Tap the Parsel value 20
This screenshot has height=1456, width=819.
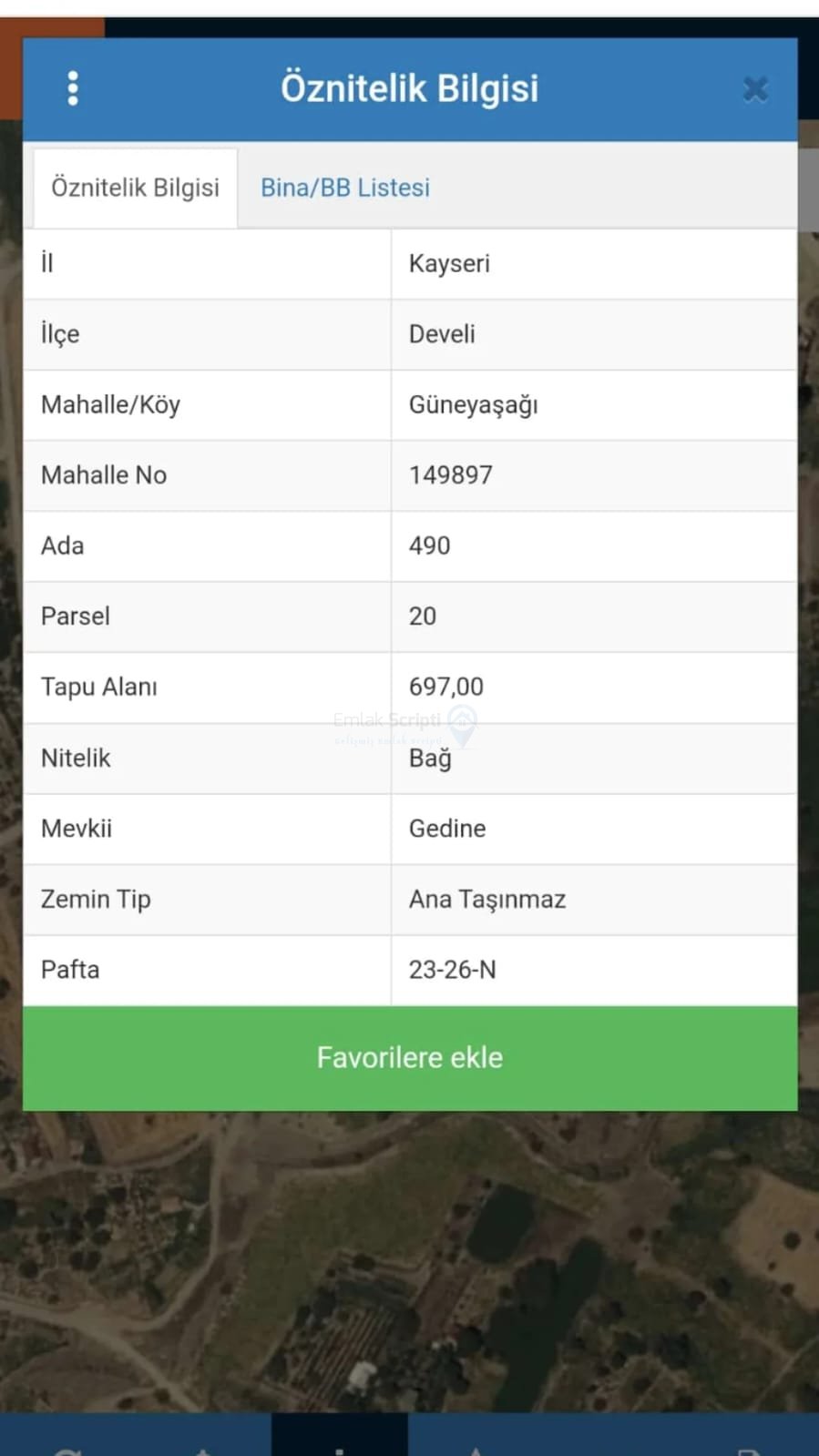click(x=423, y=616)
